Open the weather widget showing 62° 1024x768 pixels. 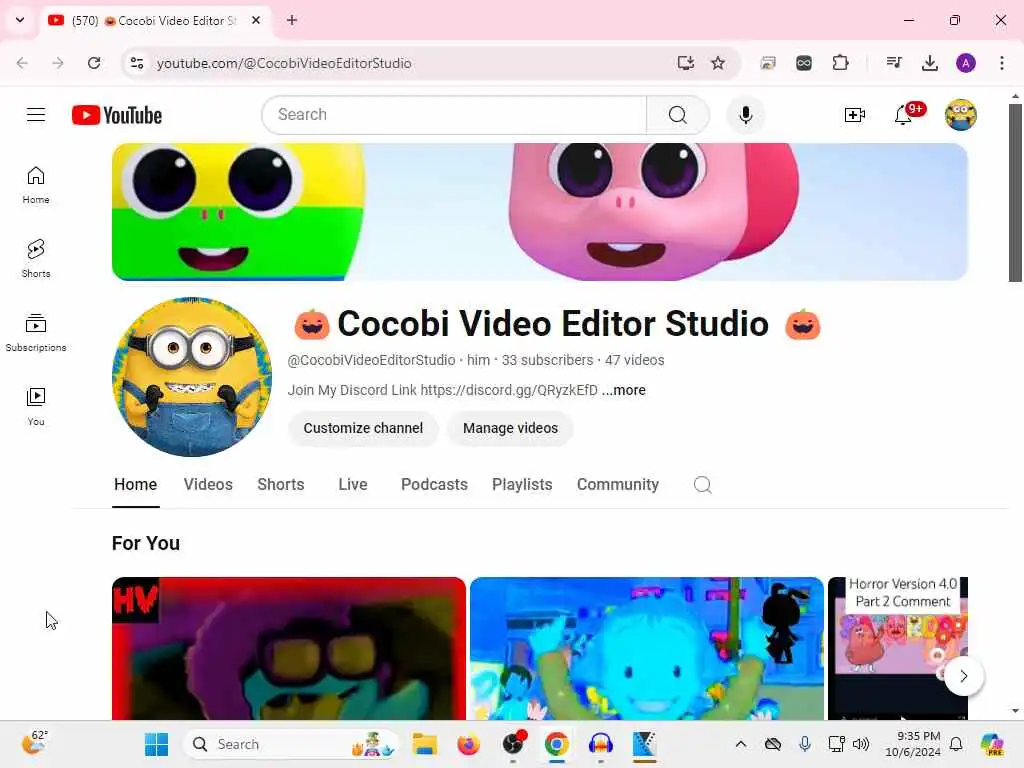click(34, 743)
